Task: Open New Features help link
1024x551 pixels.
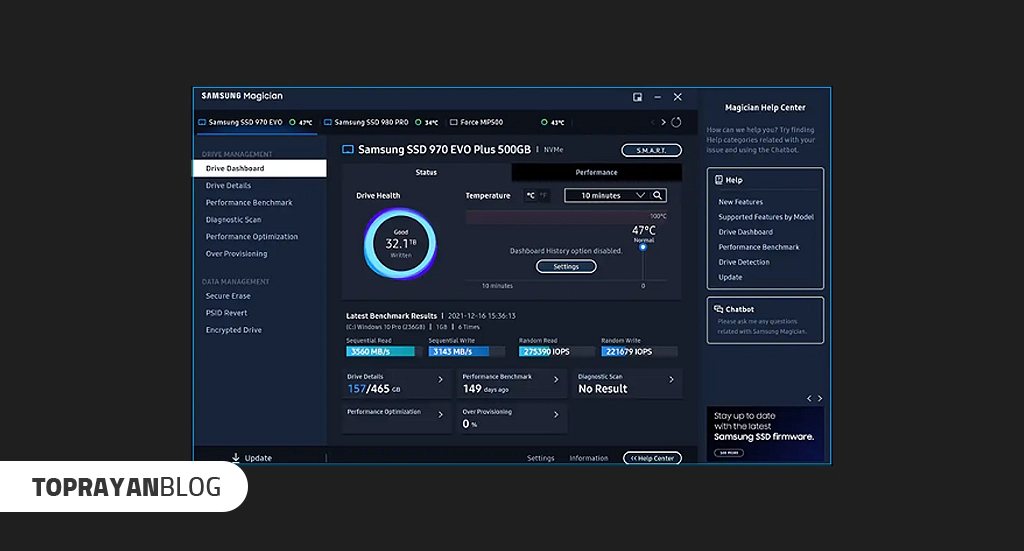Action: 741,202
